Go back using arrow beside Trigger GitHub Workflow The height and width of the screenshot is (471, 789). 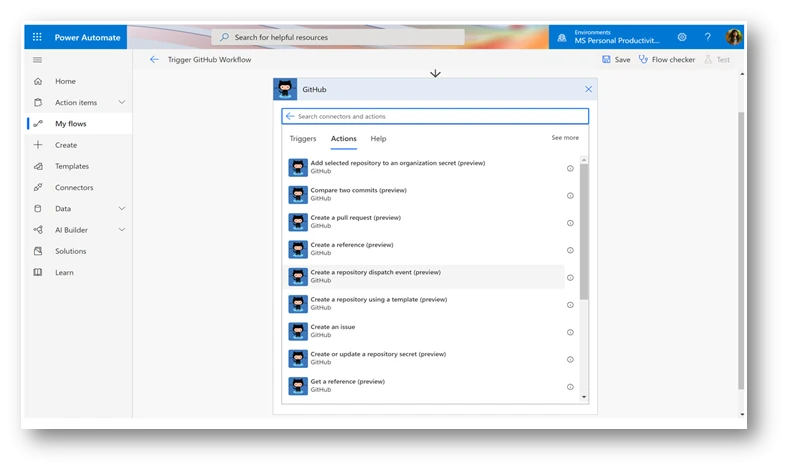click(x=154, y=60)
